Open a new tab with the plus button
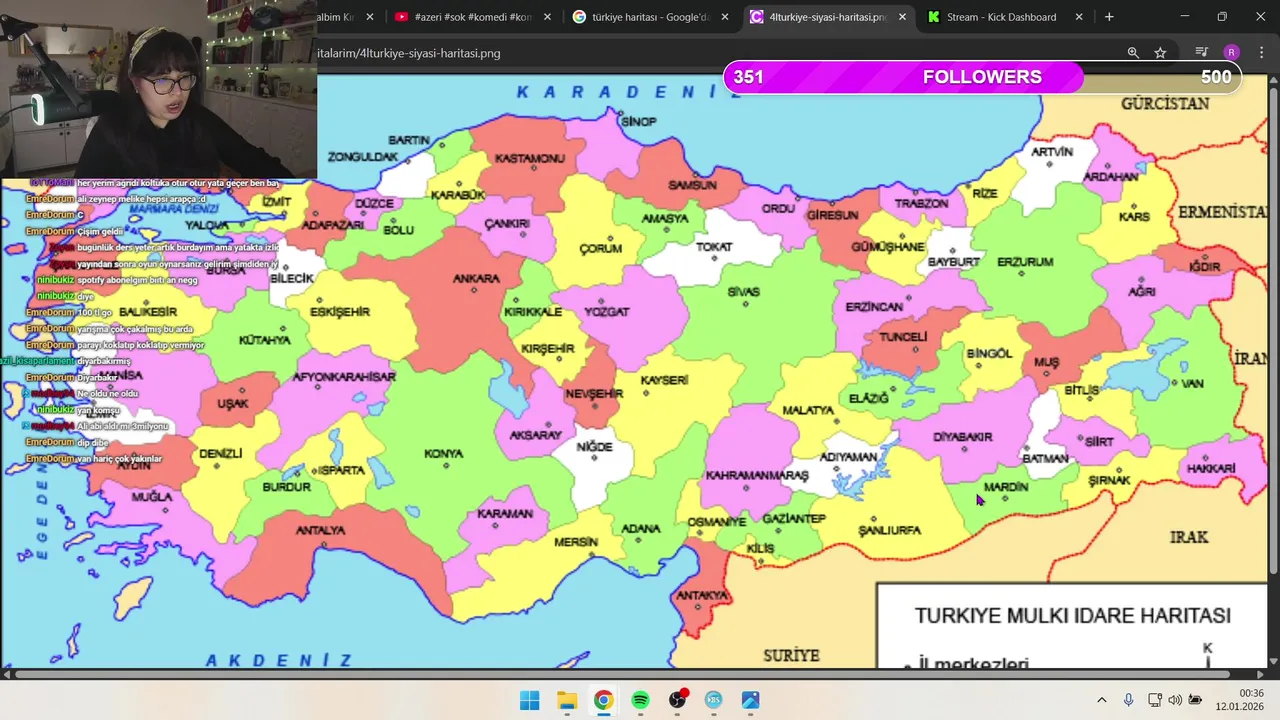This screenshot has width=1280, height=720. [x=1109, y=17]
